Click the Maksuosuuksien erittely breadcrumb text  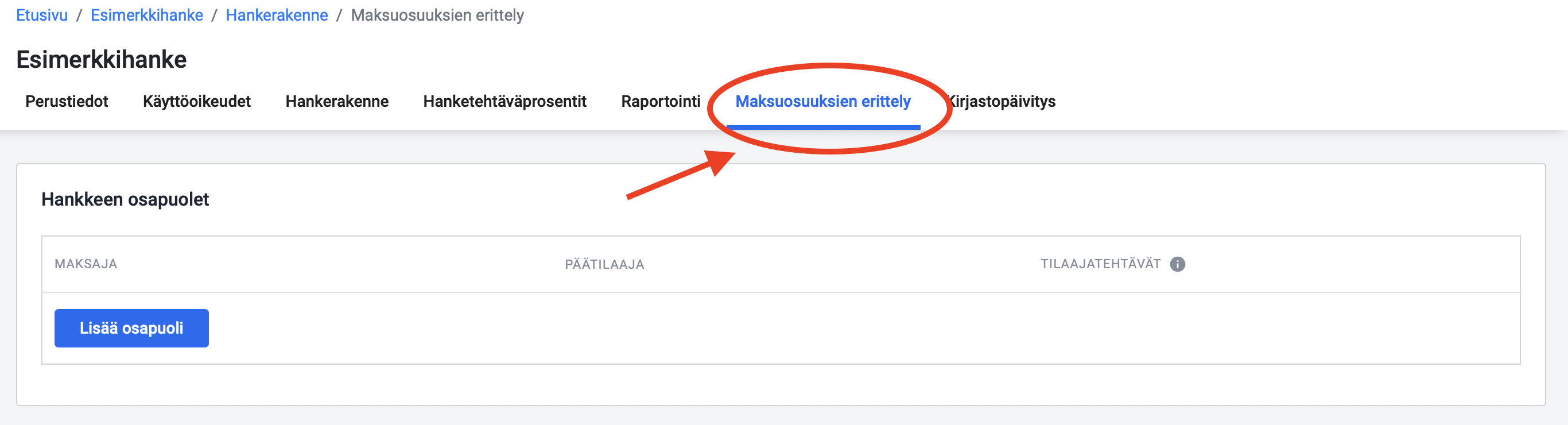point(437,14)
